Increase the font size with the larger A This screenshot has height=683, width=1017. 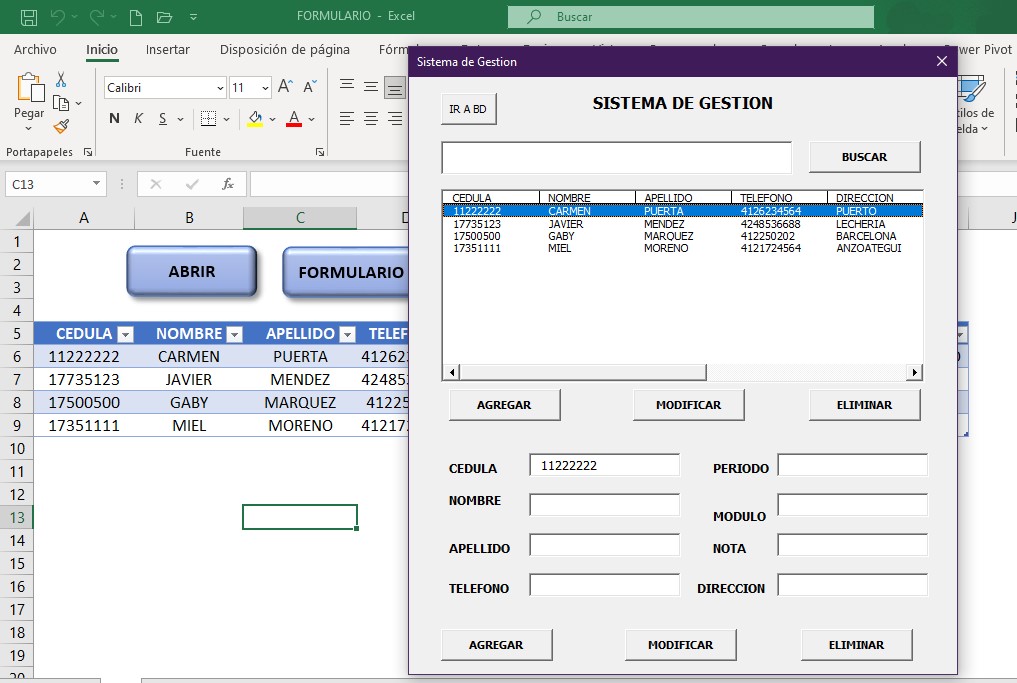[x=285, y=87]
